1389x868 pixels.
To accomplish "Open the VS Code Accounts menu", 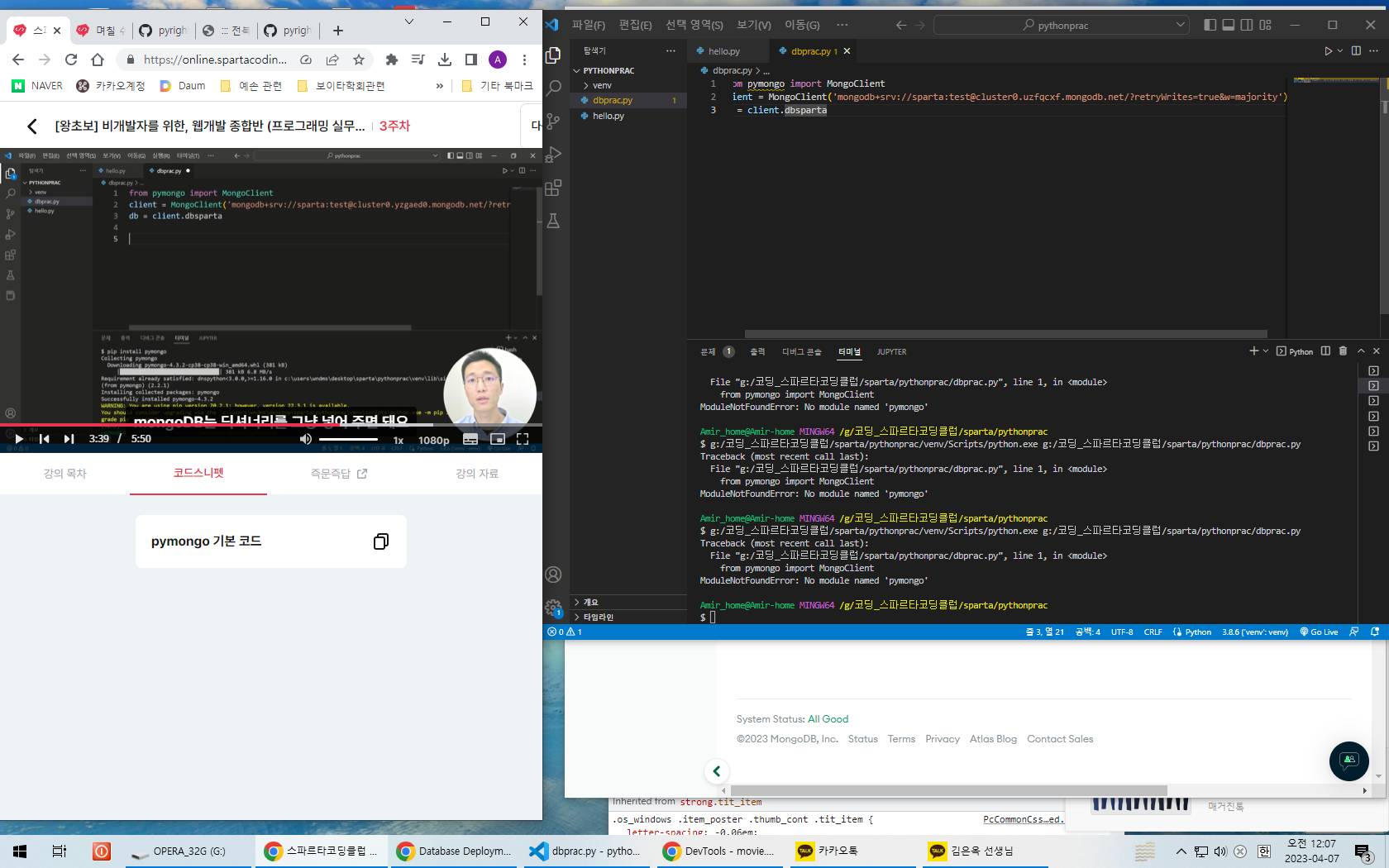I will click(x=553, y=575).
